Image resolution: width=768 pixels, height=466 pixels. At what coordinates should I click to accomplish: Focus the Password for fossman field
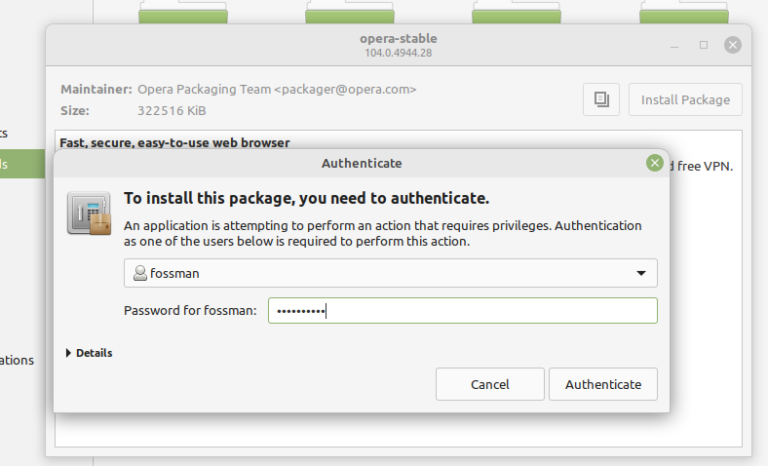point(462,311)
